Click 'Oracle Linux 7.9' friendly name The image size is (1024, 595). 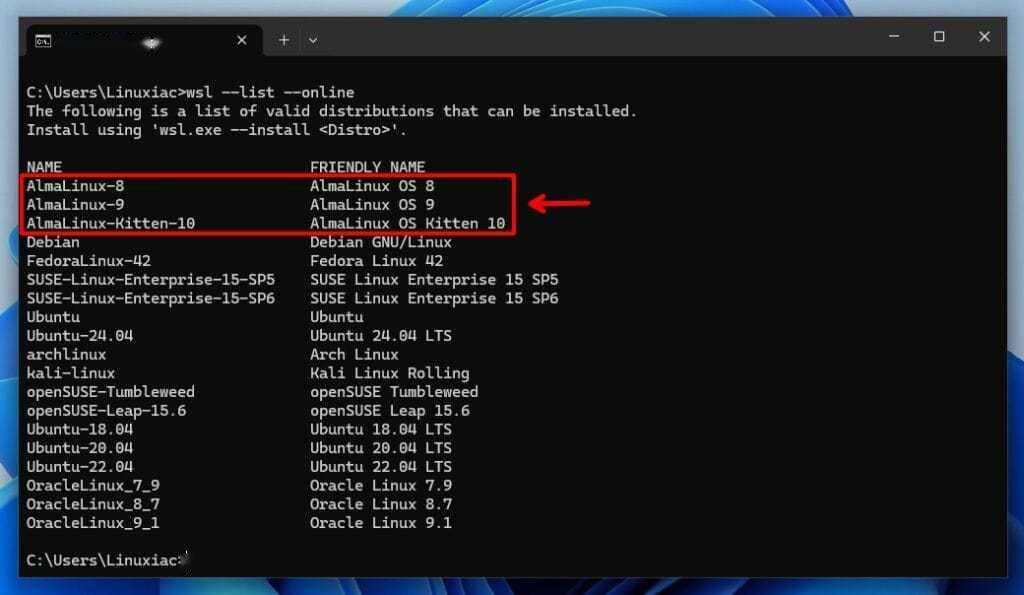[381, 485]
